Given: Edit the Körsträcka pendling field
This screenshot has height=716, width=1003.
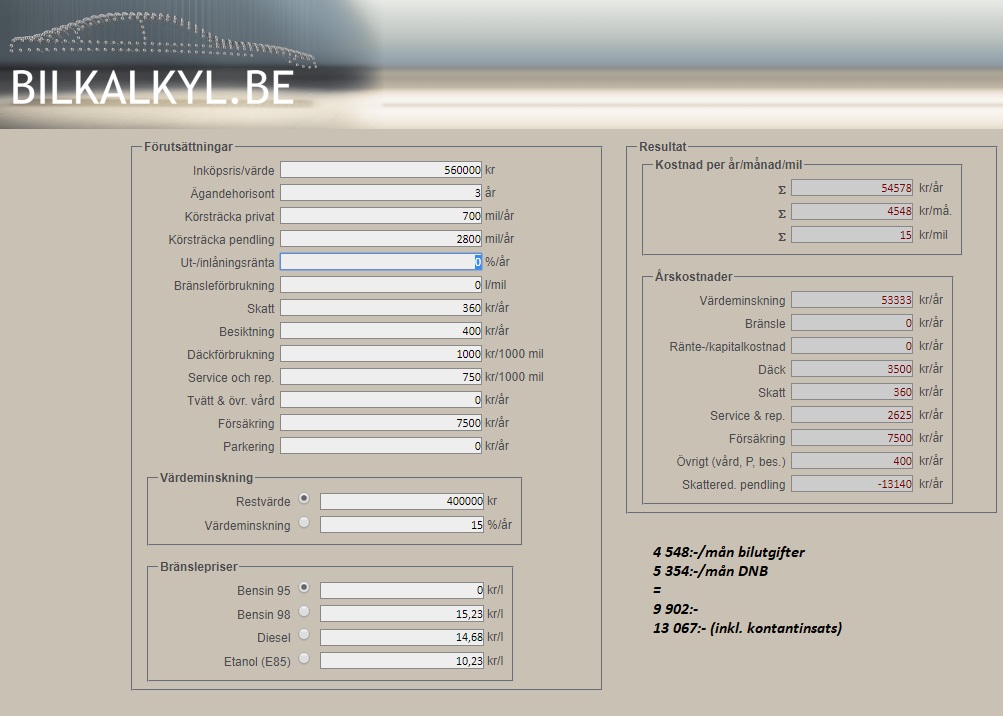Looking at the screenshot, I should click(381, 239).
